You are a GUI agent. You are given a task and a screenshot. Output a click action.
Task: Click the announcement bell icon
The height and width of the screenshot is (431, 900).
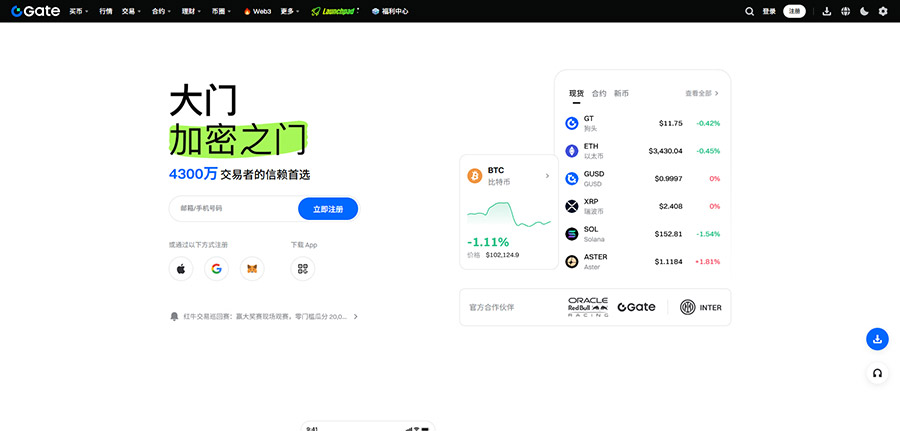pos(174,316)
